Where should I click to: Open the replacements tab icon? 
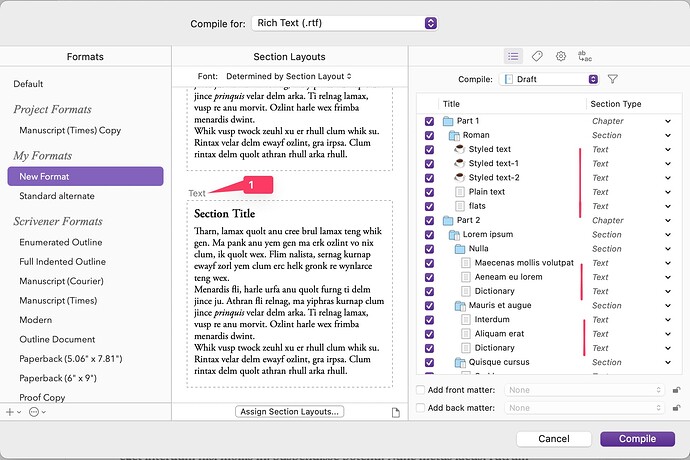pyautogui.click(x=585, y=56)
